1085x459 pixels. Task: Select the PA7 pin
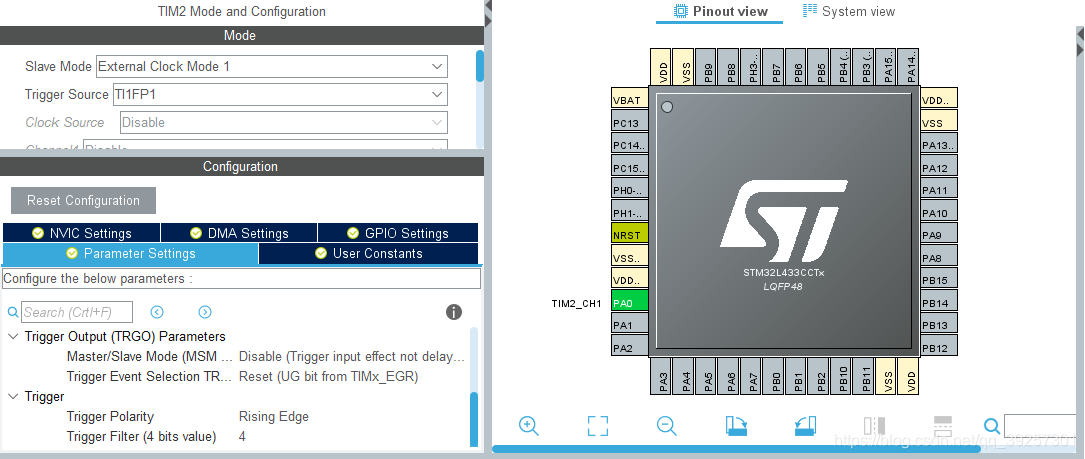[753, 377]
